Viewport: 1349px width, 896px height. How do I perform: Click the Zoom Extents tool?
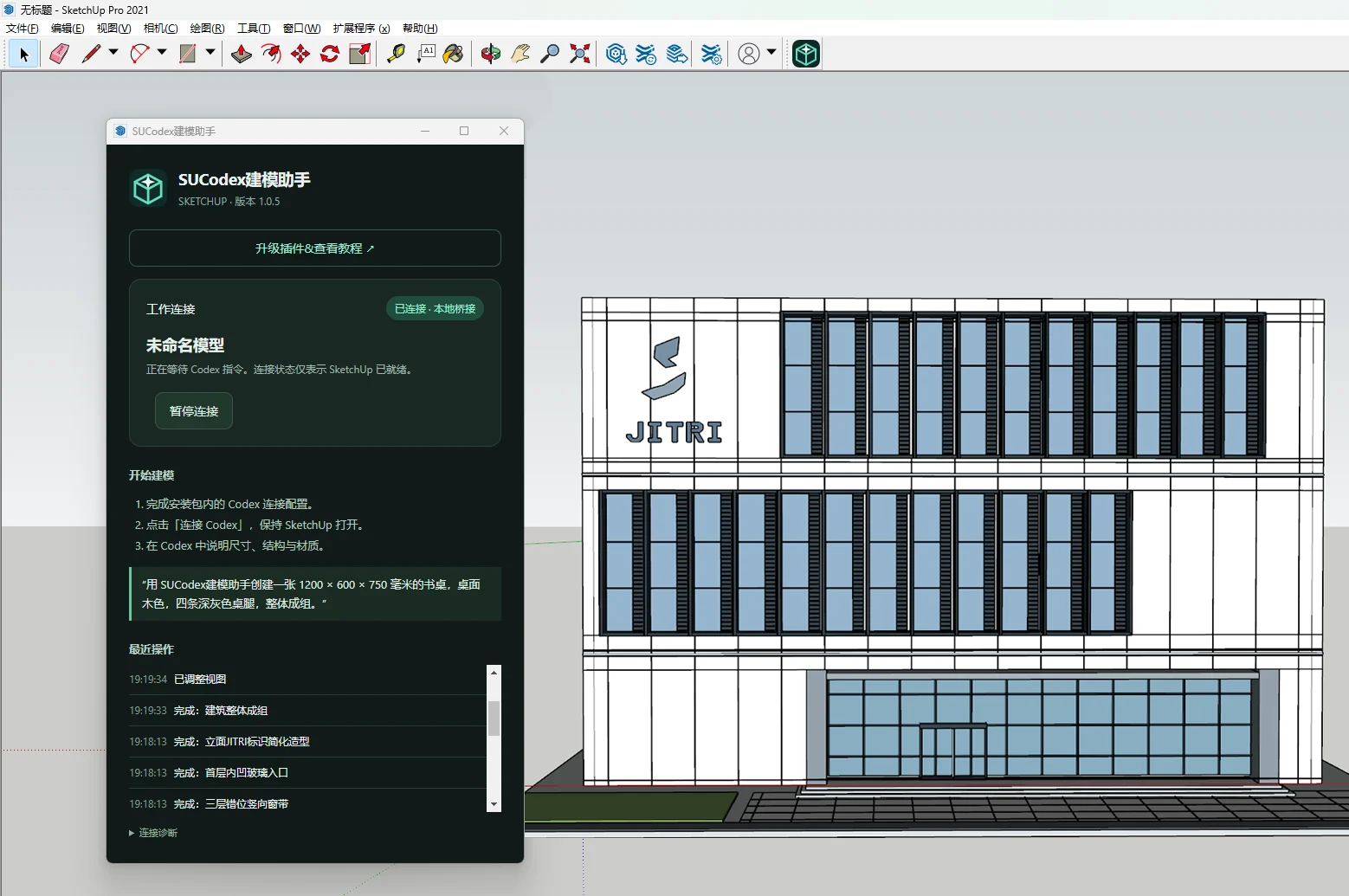click(580, 54)
